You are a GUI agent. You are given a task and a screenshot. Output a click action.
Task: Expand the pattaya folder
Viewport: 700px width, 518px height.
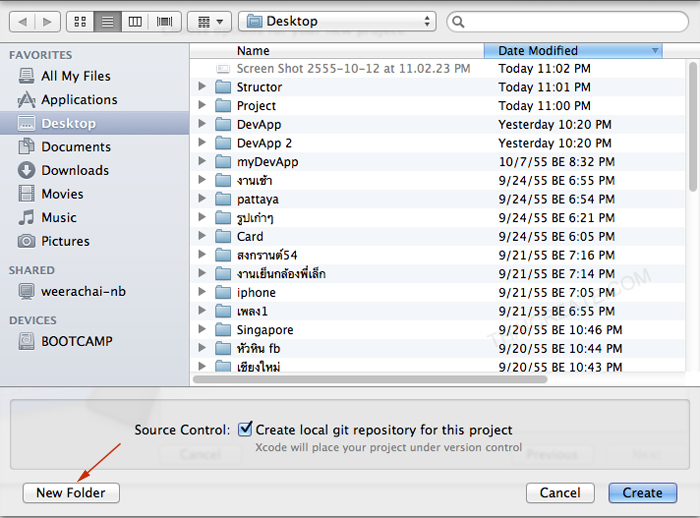point(202,199)
